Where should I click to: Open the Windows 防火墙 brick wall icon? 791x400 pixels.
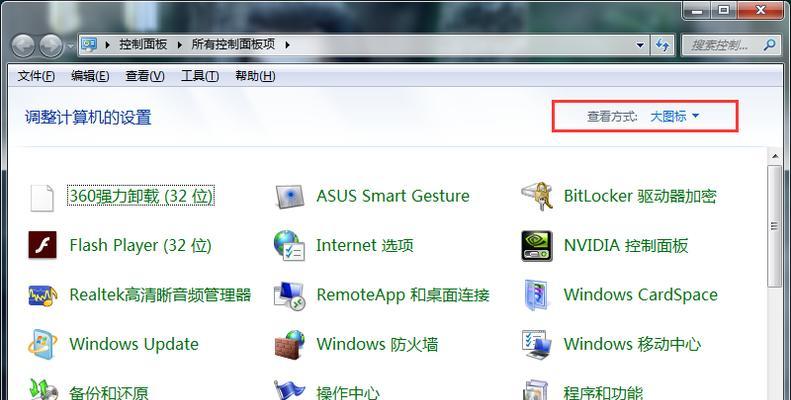coord(290,345)
